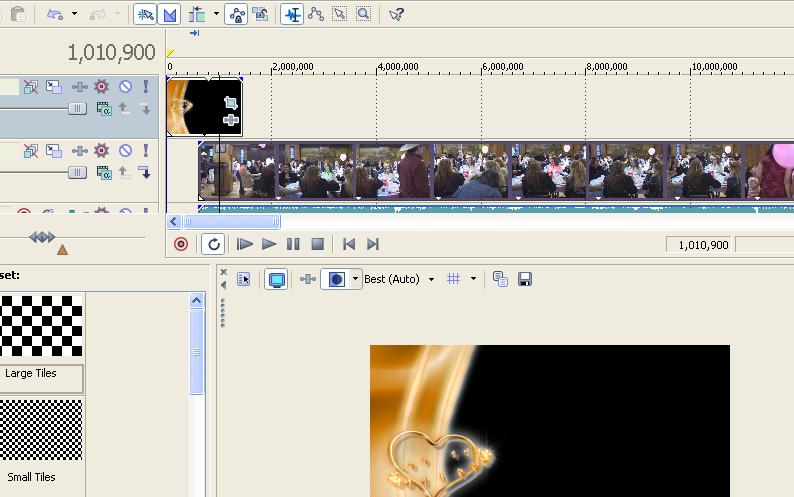This screenshot has height=497, width=794.
Task: Open Track Motion for first video track
Action: pos(54,87)
